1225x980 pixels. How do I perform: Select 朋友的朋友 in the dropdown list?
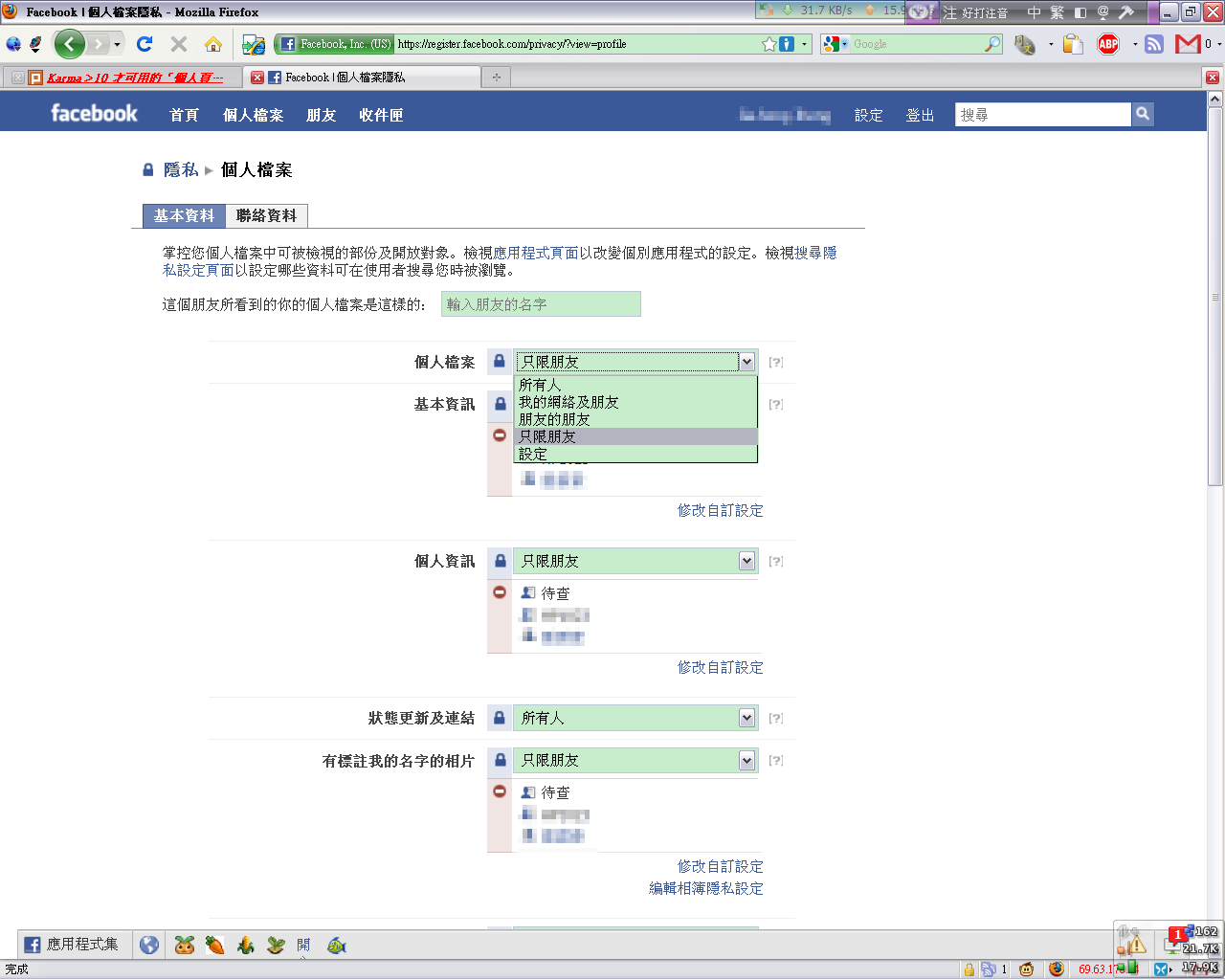tap(635, 419)
